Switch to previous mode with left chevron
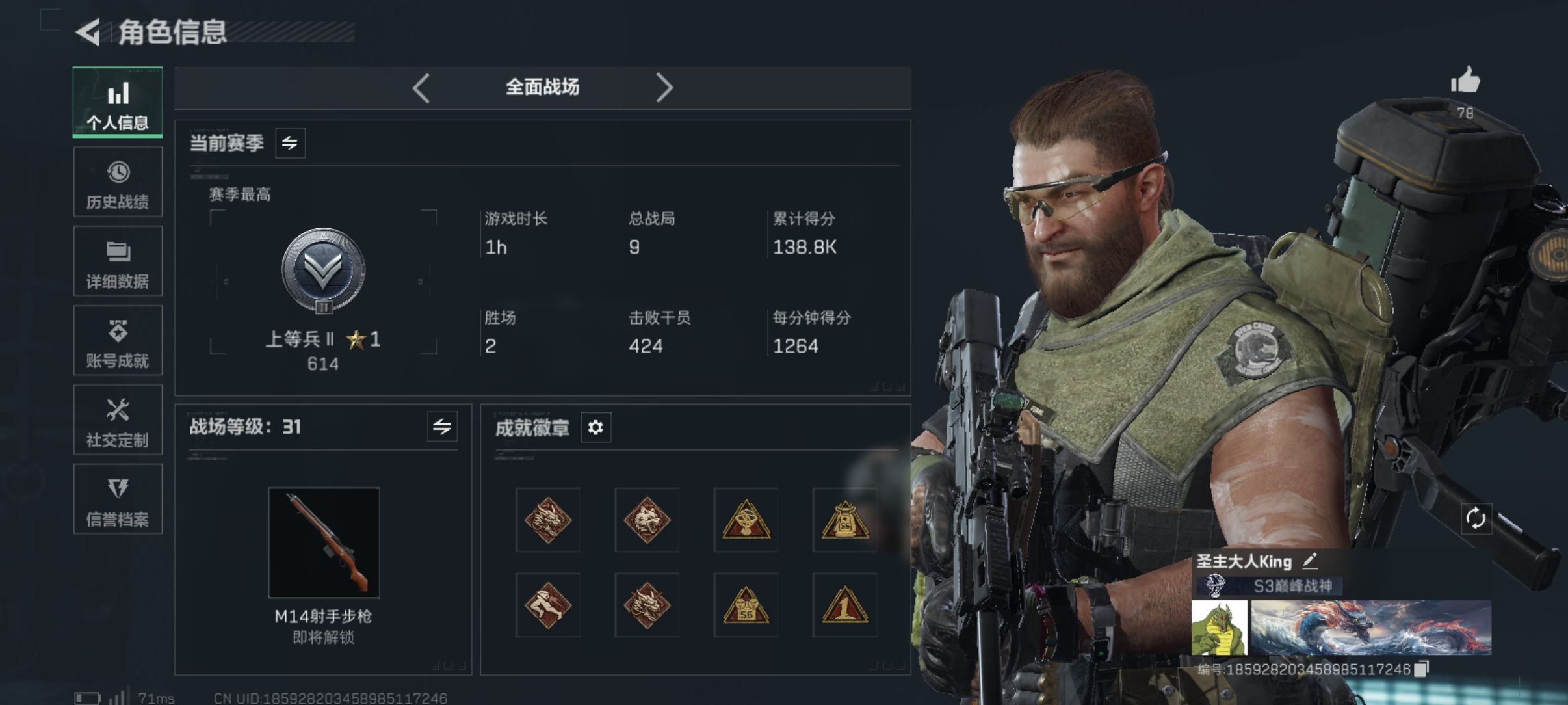The height and width of the screenshot is (705, 1568). click(421, 87)
